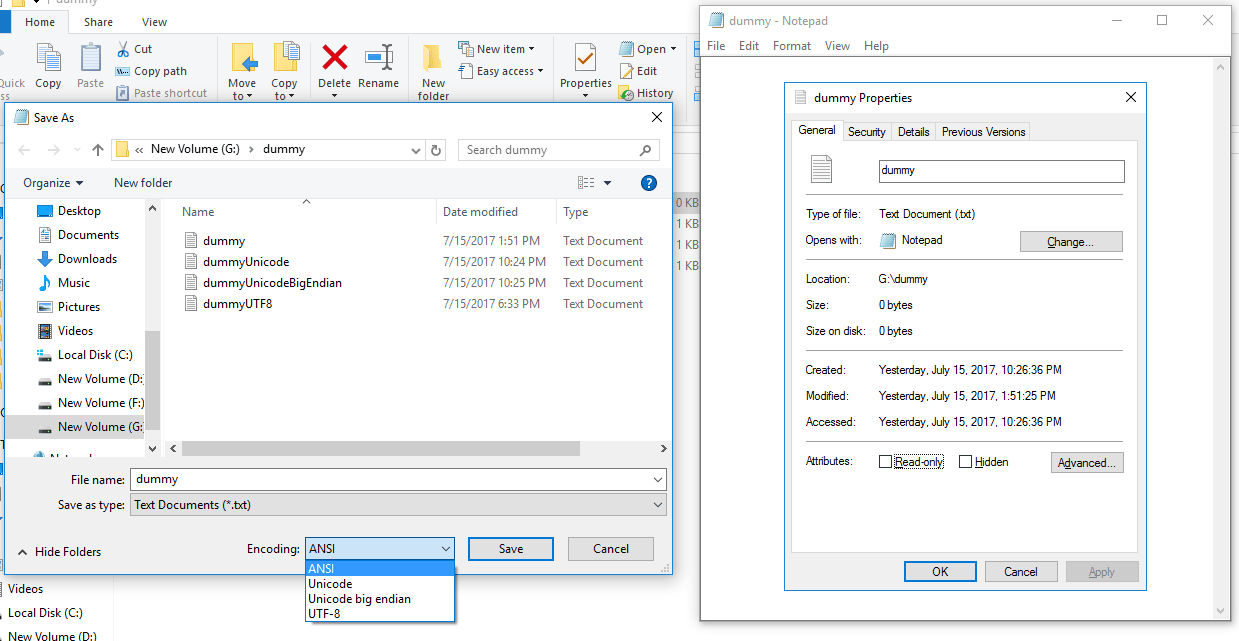Open the New item dropdown
This screenshot has height=641, width=1239.
[496, 49]
